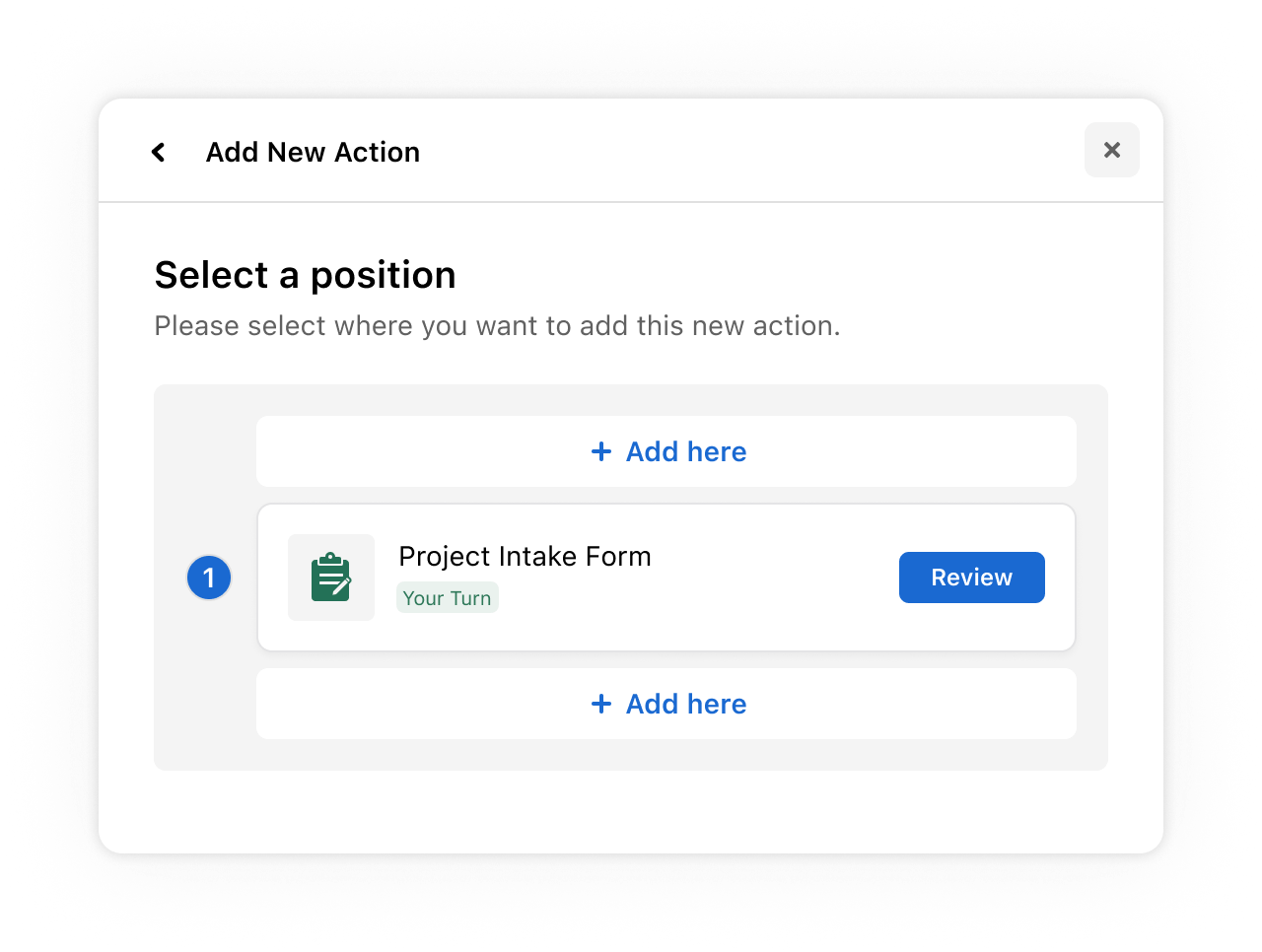Select the Add New Action title bar
The image size is (1262, 952).
click(x=313, y=152)
